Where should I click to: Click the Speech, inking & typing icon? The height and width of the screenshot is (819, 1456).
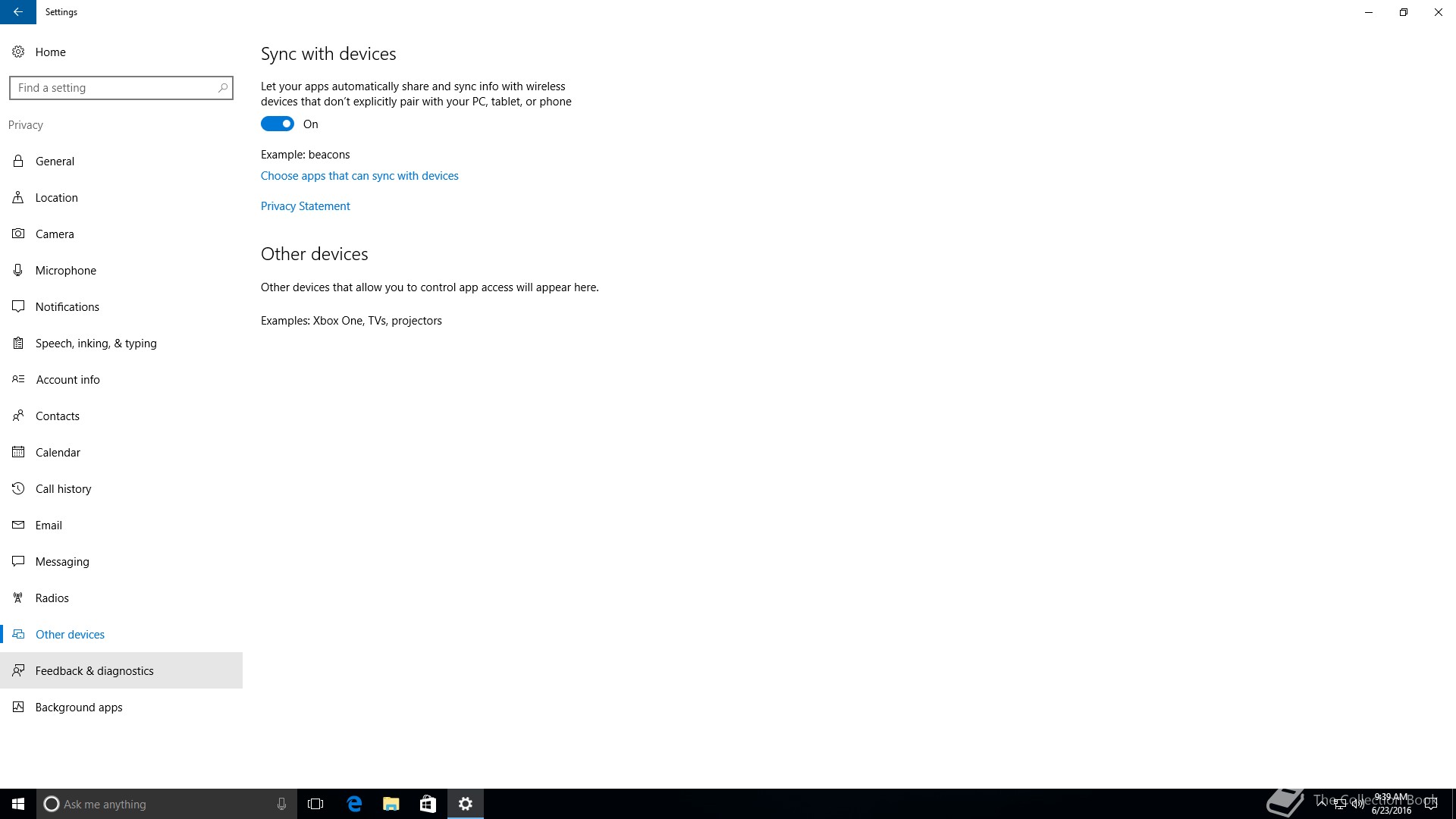pos(18,343)
